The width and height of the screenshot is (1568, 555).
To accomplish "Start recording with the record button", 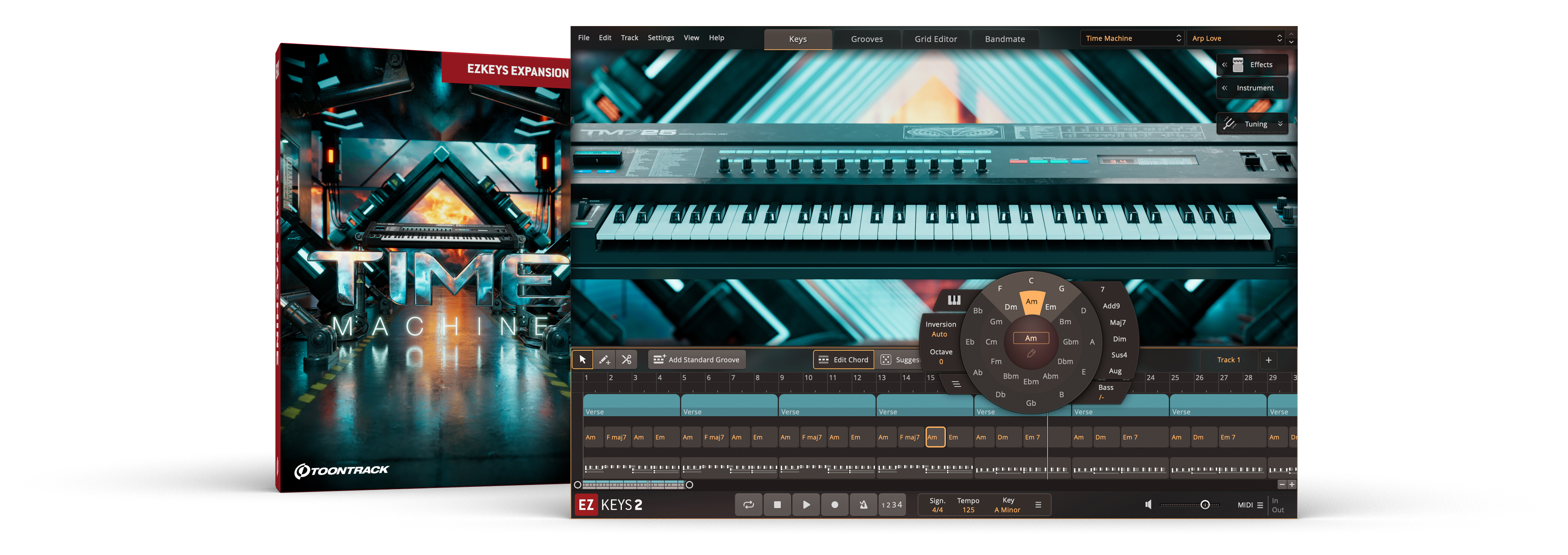I will [x=835, y=504].
